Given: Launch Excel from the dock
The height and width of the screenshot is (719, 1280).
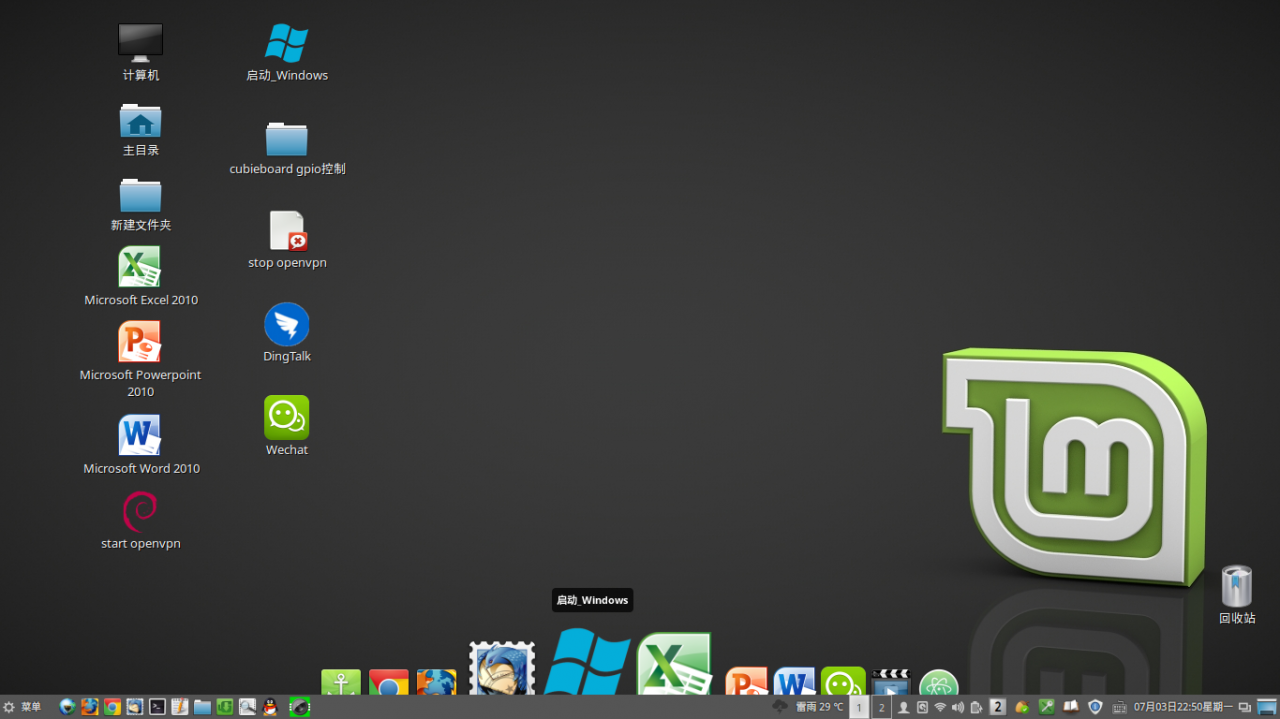Looking at the screenshot, I should (x=674, y=664).
